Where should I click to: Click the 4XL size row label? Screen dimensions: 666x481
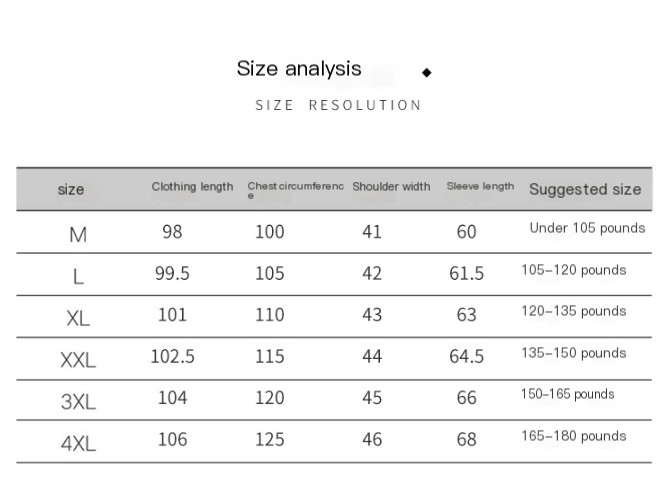(x=78, y=443)
